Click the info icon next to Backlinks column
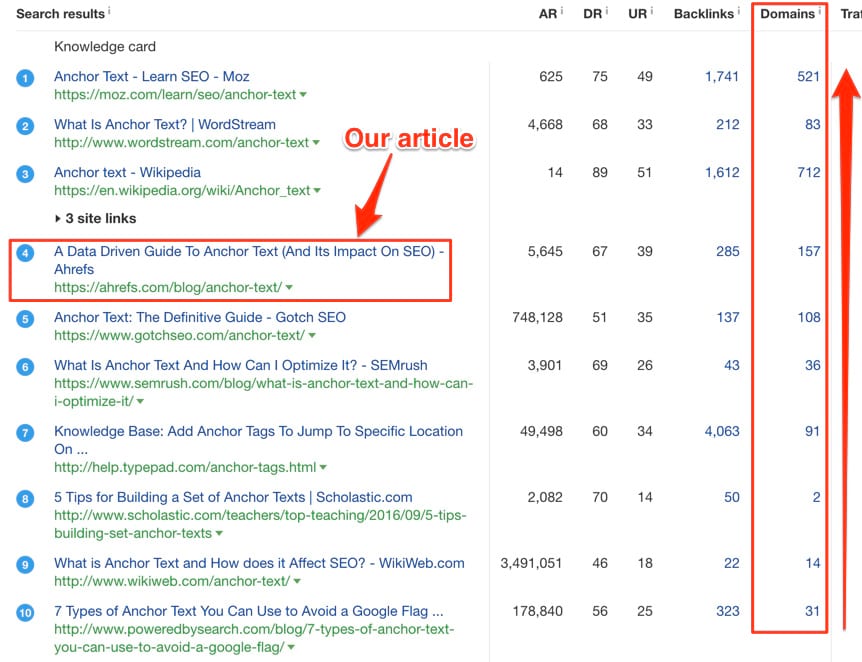The height and width of the screenshot is (662, 862). (x=739, y=11)
